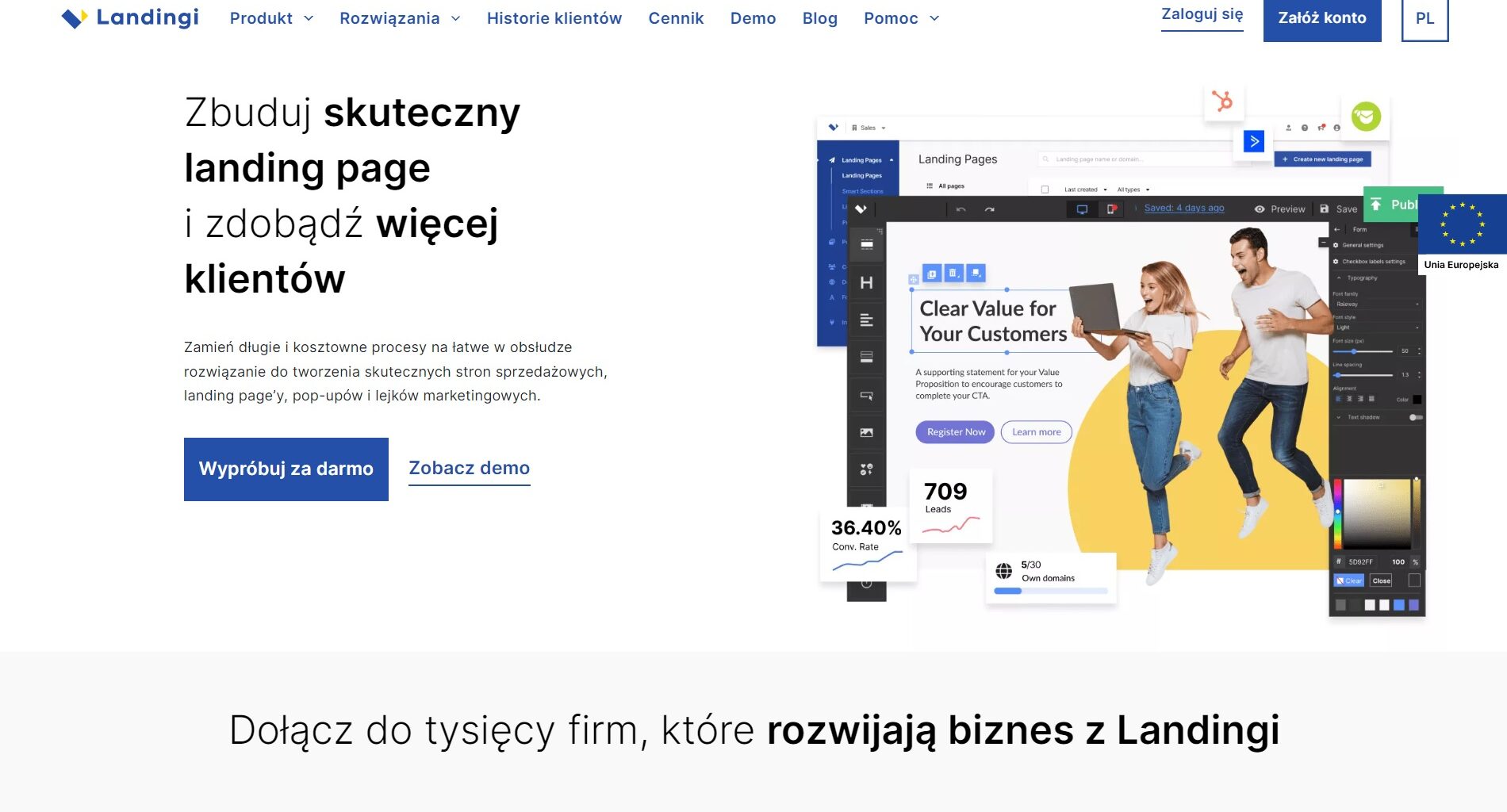Screen dimensions: 1507x812
Task: Click the Redo arrow icon in the editor toolbar
Action: 989,209
